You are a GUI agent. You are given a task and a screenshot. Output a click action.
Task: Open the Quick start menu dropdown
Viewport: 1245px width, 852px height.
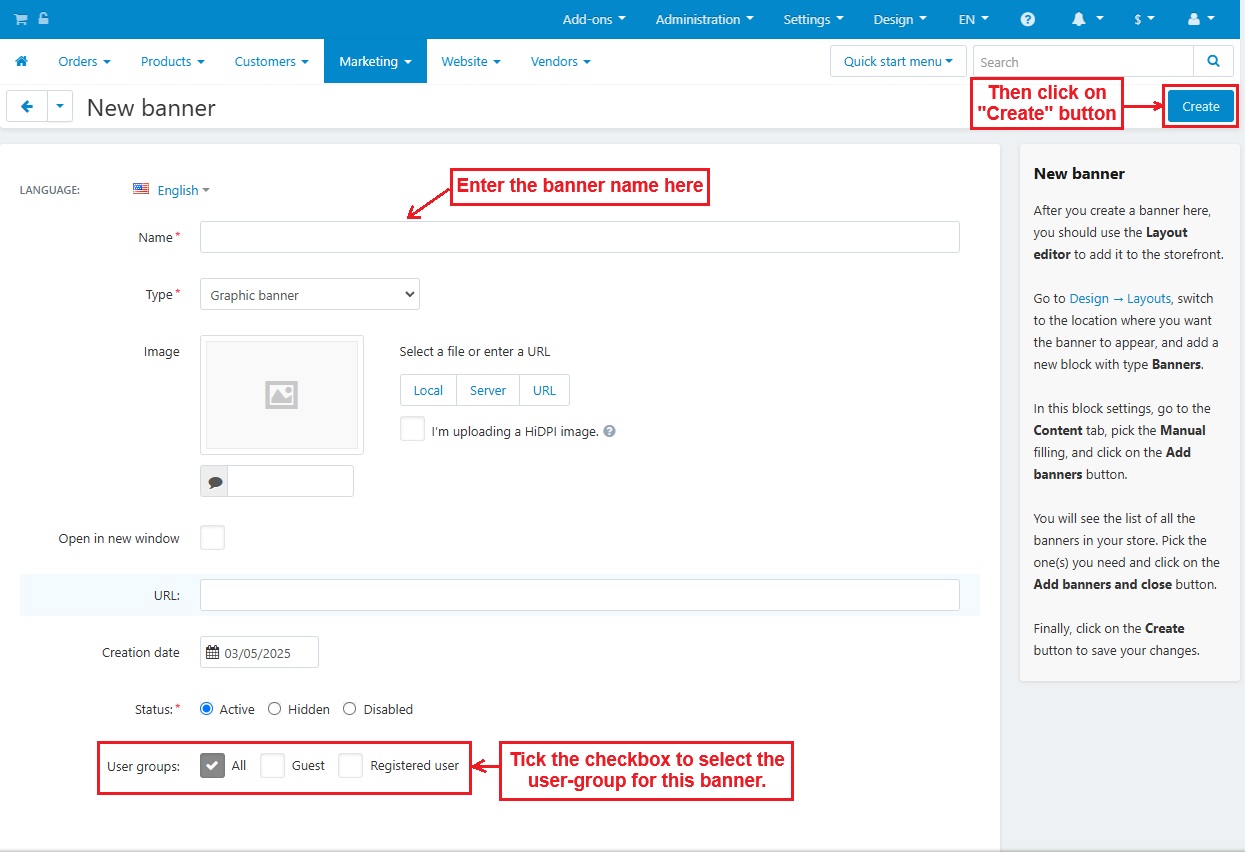pyautogui.click(x=897, y=62)
